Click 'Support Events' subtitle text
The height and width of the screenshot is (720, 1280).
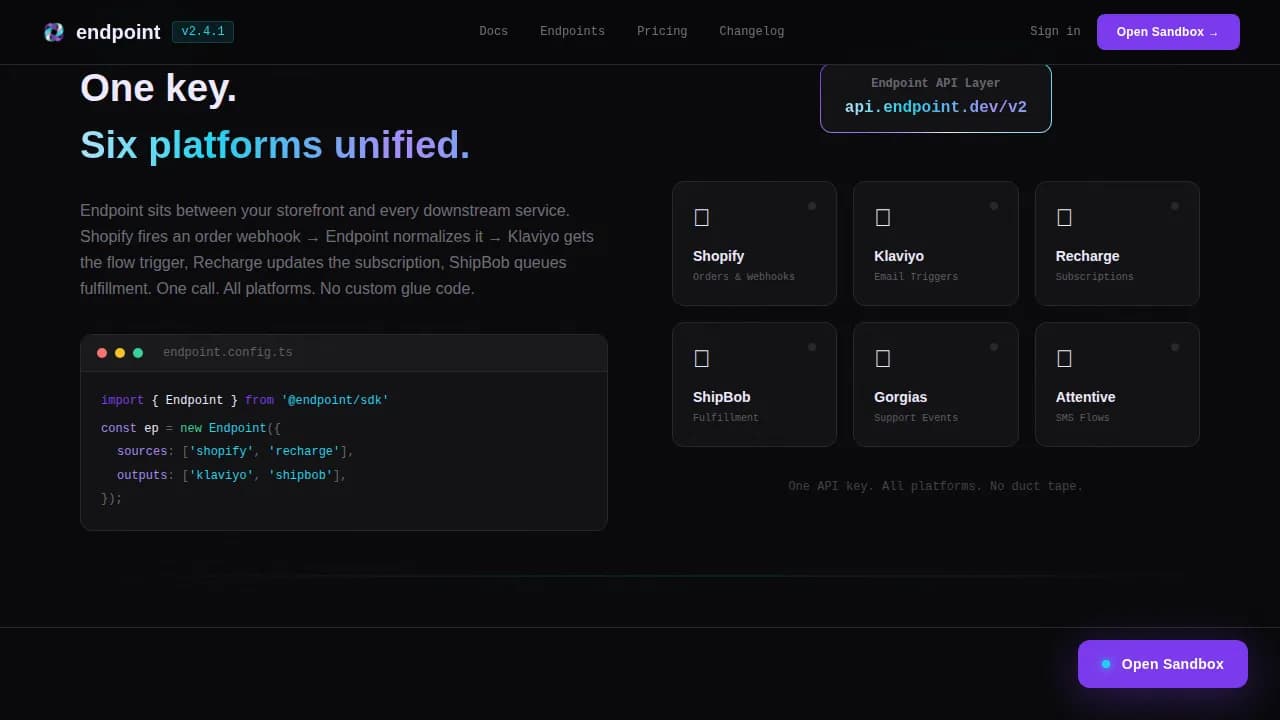[x=916, y=418]
